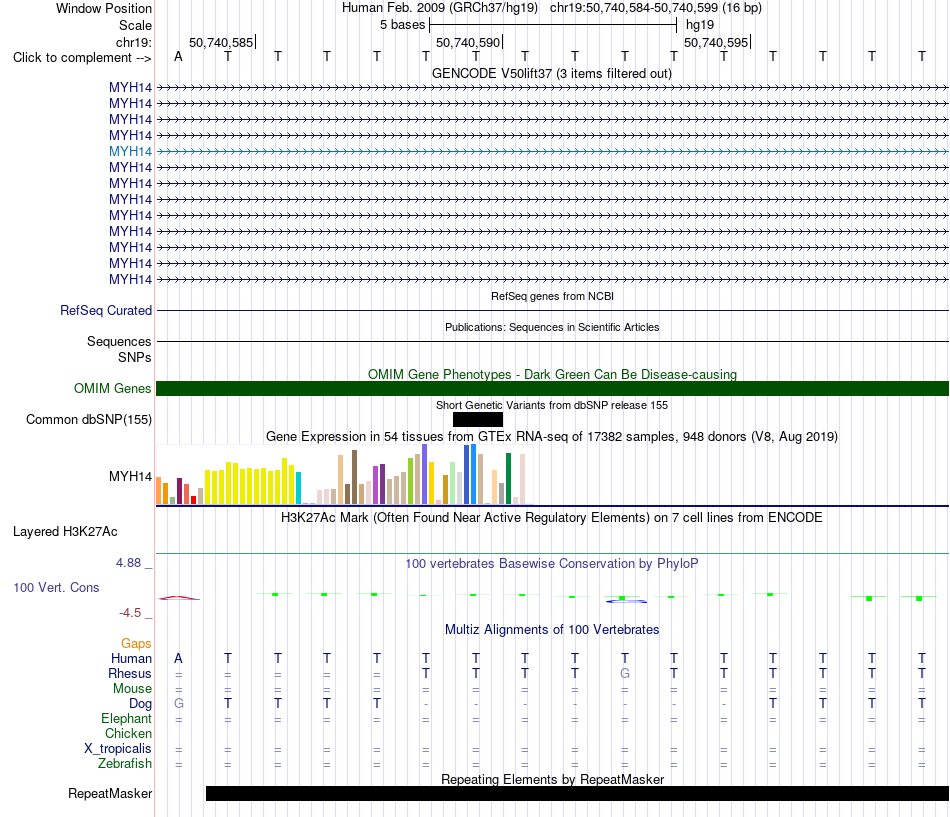Open the Layered H3K27Ac track label
The image size is (950, 817).
(x=65, y=532)
